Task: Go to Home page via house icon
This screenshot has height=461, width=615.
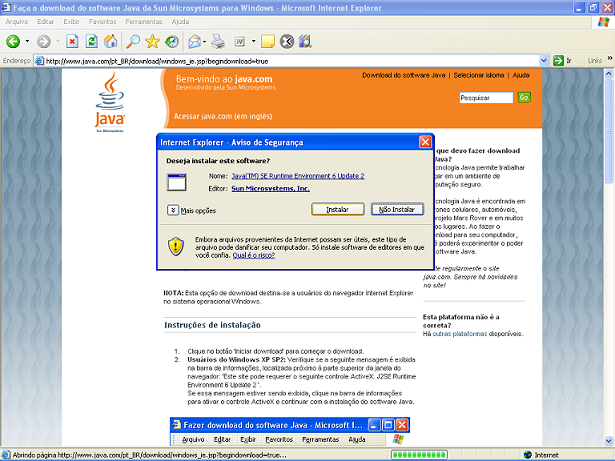Action: 111,42
